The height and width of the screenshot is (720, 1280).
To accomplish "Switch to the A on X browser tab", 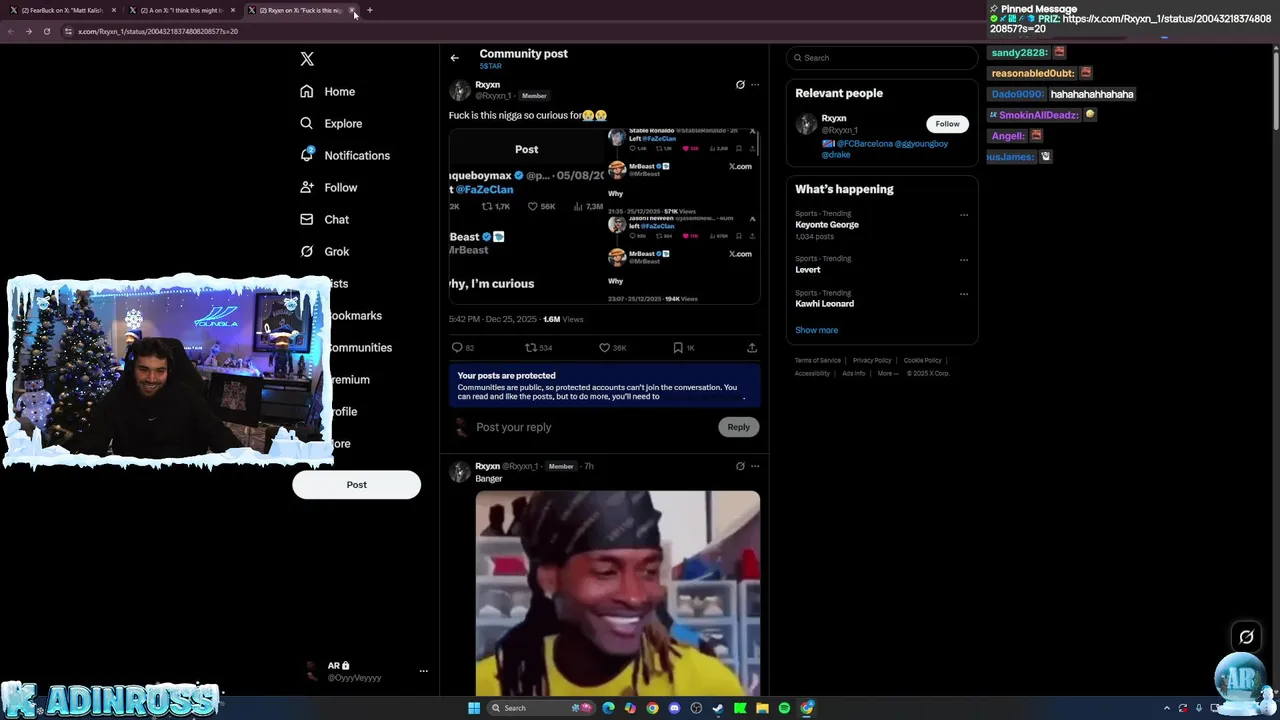I will pyautogui.click(x=180, y=10).
